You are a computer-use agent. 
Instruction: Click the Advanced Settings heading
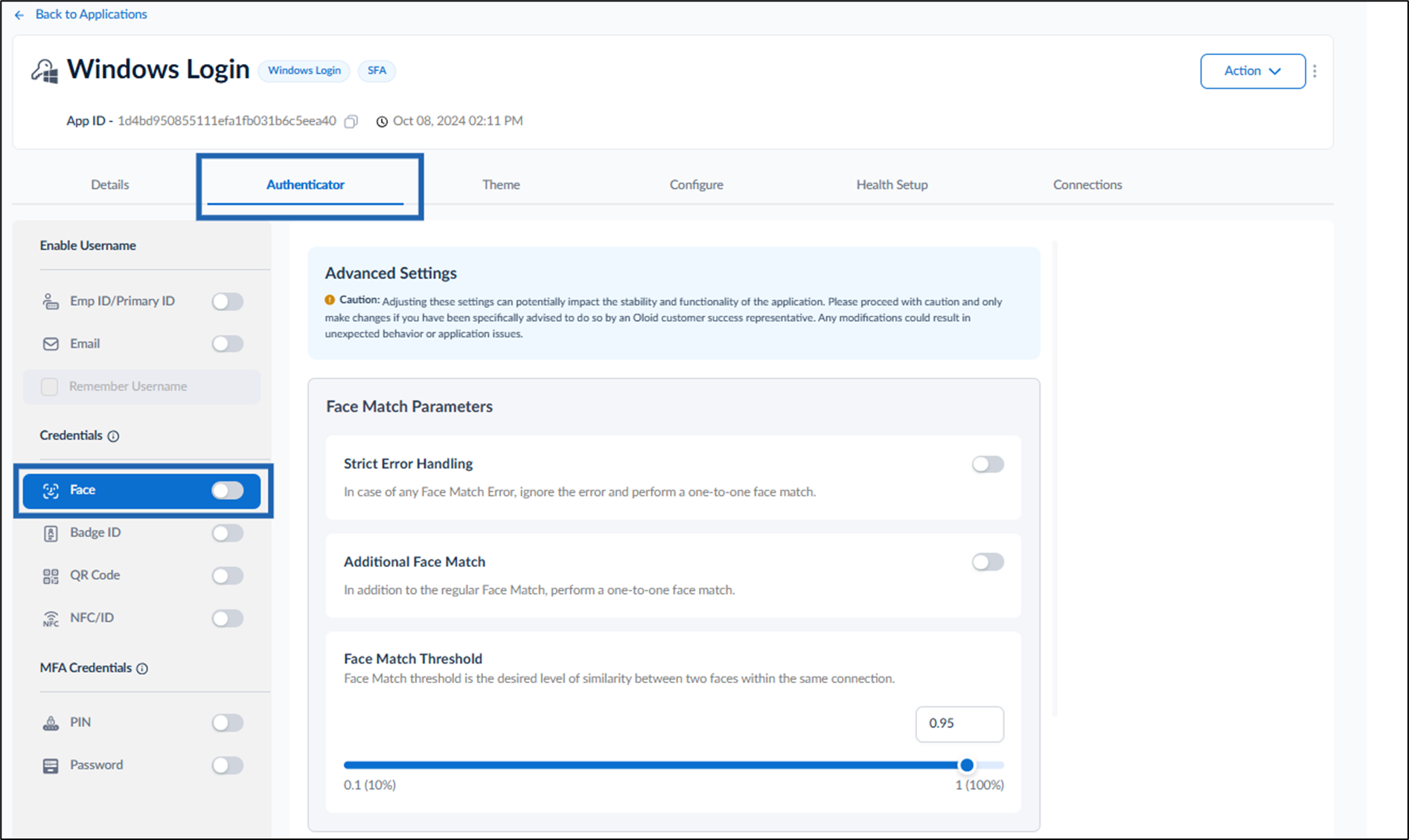click(x=391, y=274)
